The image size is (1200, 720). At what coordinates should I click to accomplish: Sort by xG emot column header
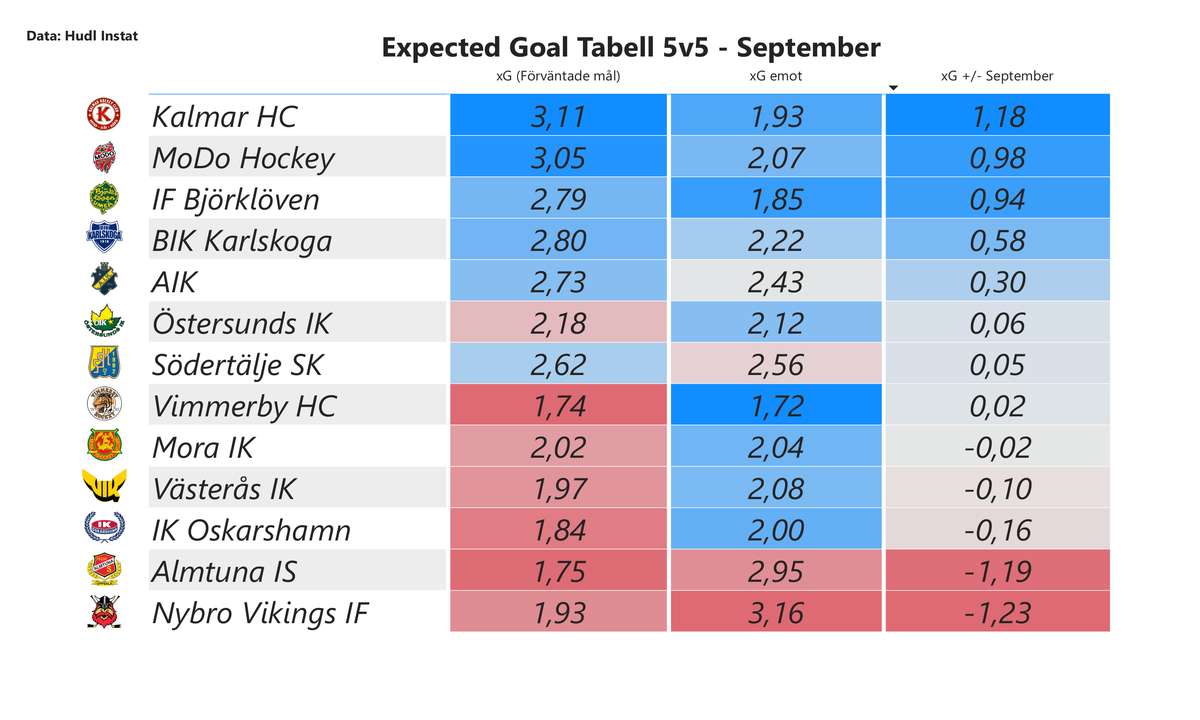pyautogui.click(x=775, y=76)
